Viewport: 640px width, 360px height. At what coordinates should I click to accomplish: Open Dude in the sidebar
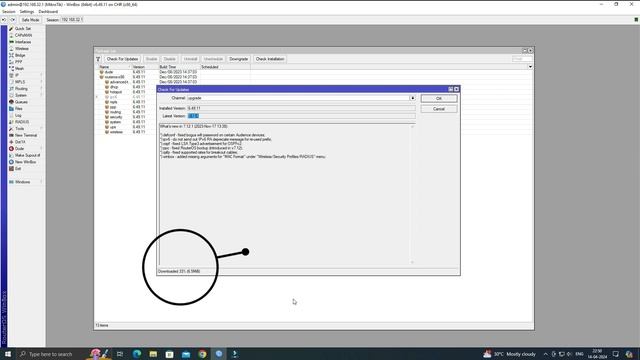pyautogui.click(x=19, y=149)
